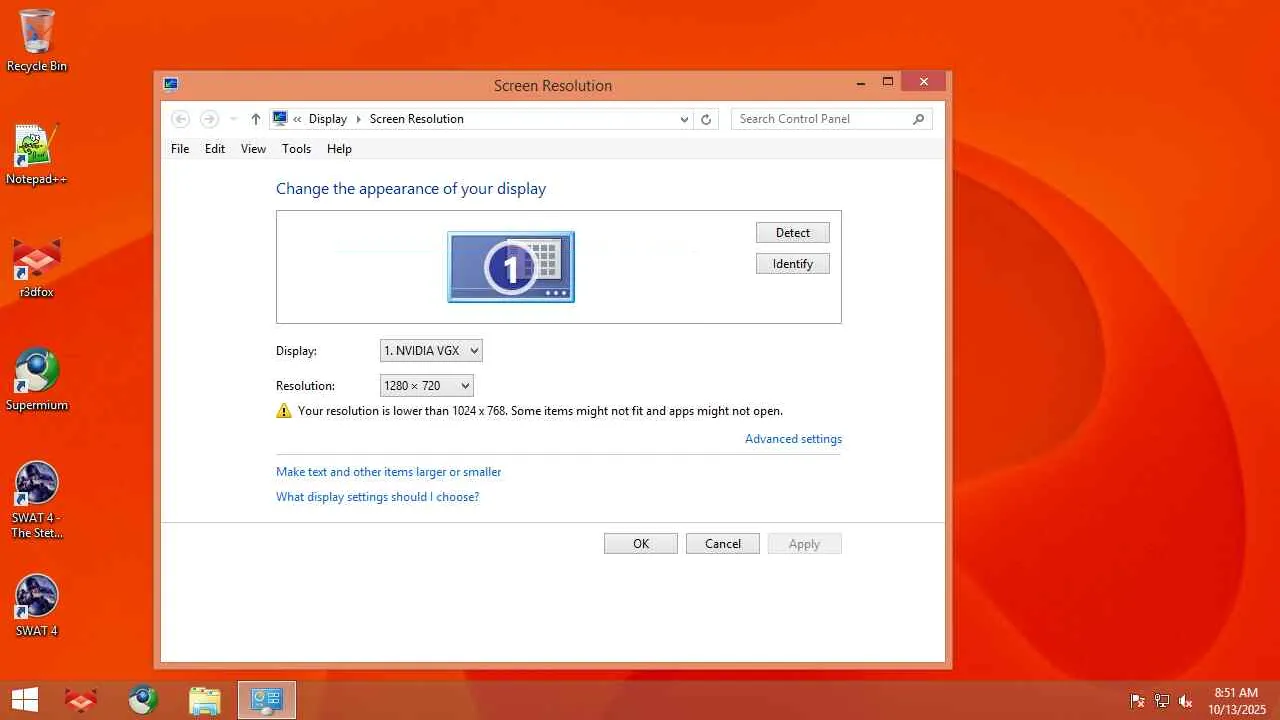This screenshot has height=720, width=1280.
Task: Open the Help menu
Action: tap(339, 149)
